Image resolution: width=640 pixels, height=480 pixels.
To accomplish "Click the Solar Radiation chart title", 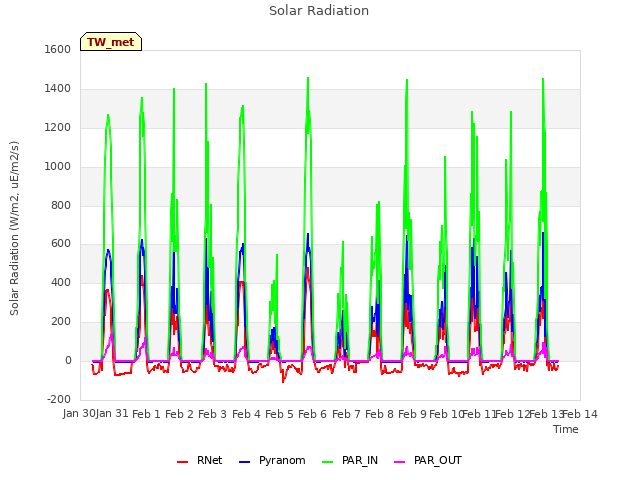I will pos(319,11).
